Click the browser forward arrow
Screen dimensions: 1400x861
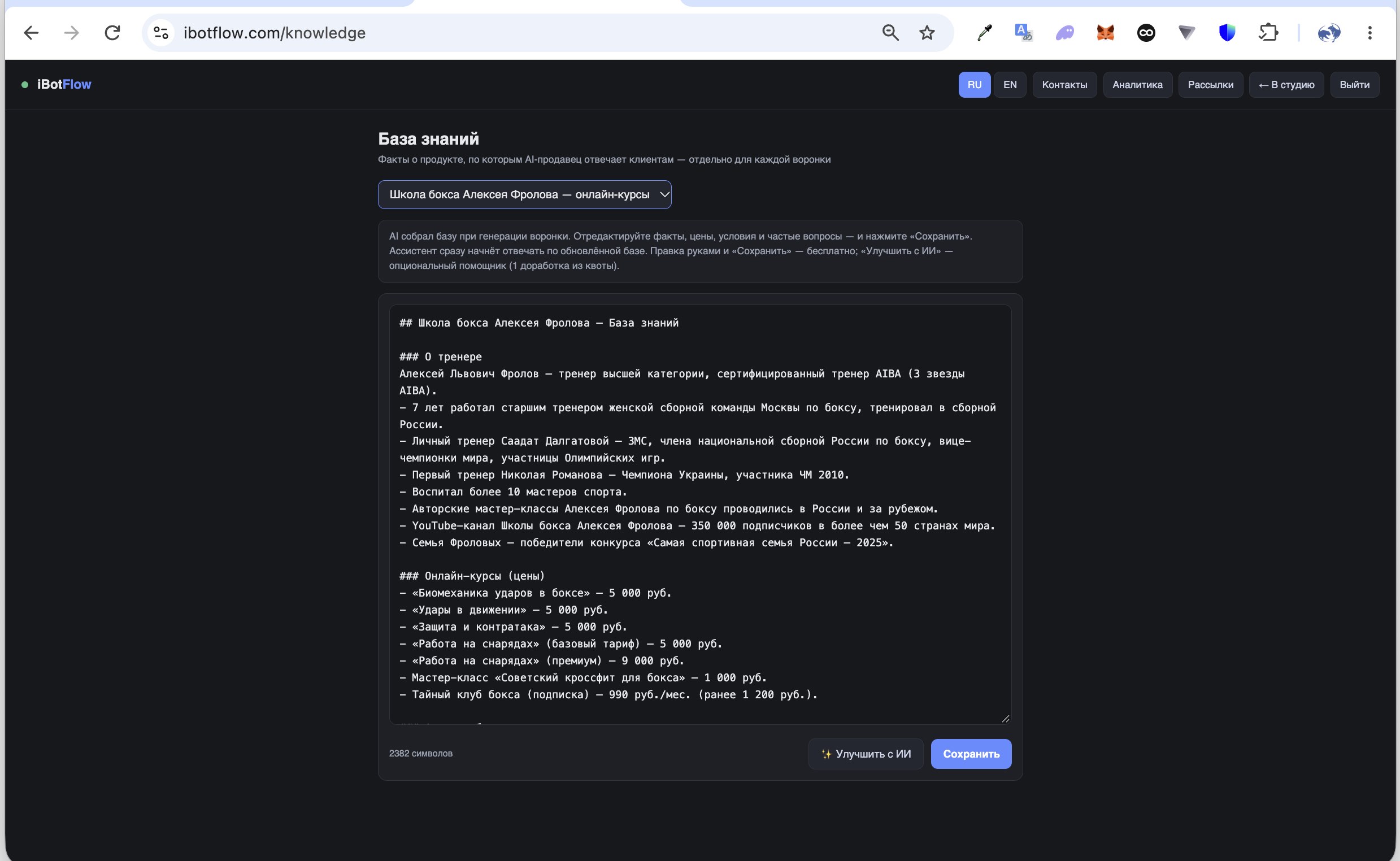[72, 33]
